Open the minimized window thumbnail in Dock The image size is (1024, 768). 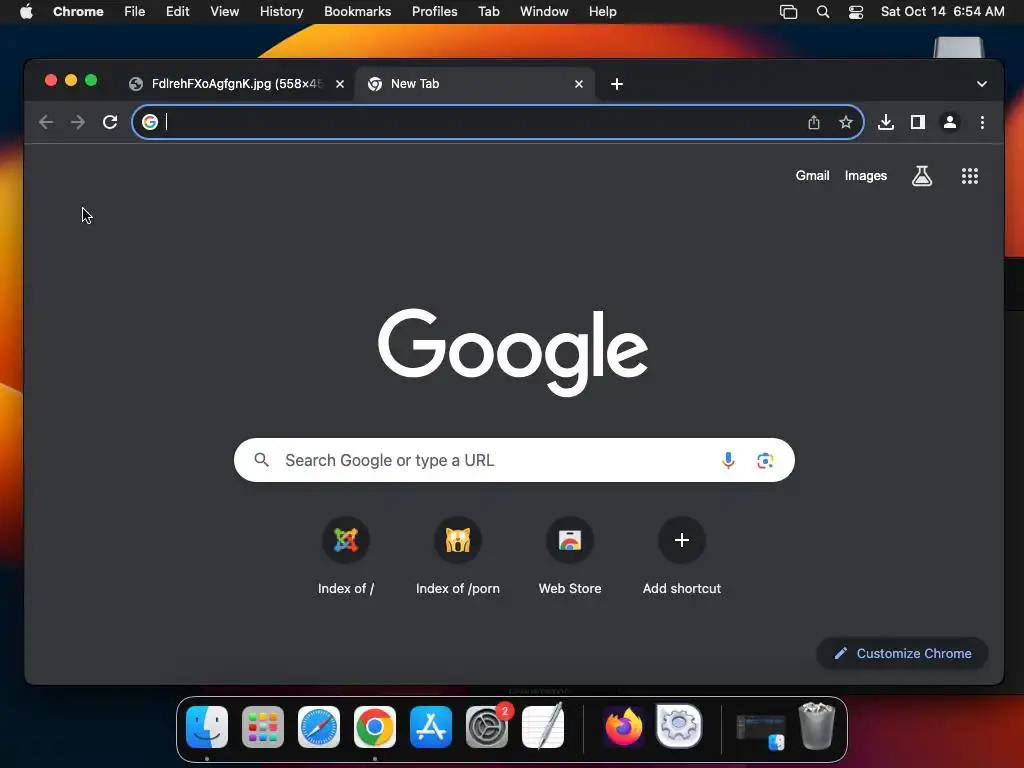coord(760,732)
